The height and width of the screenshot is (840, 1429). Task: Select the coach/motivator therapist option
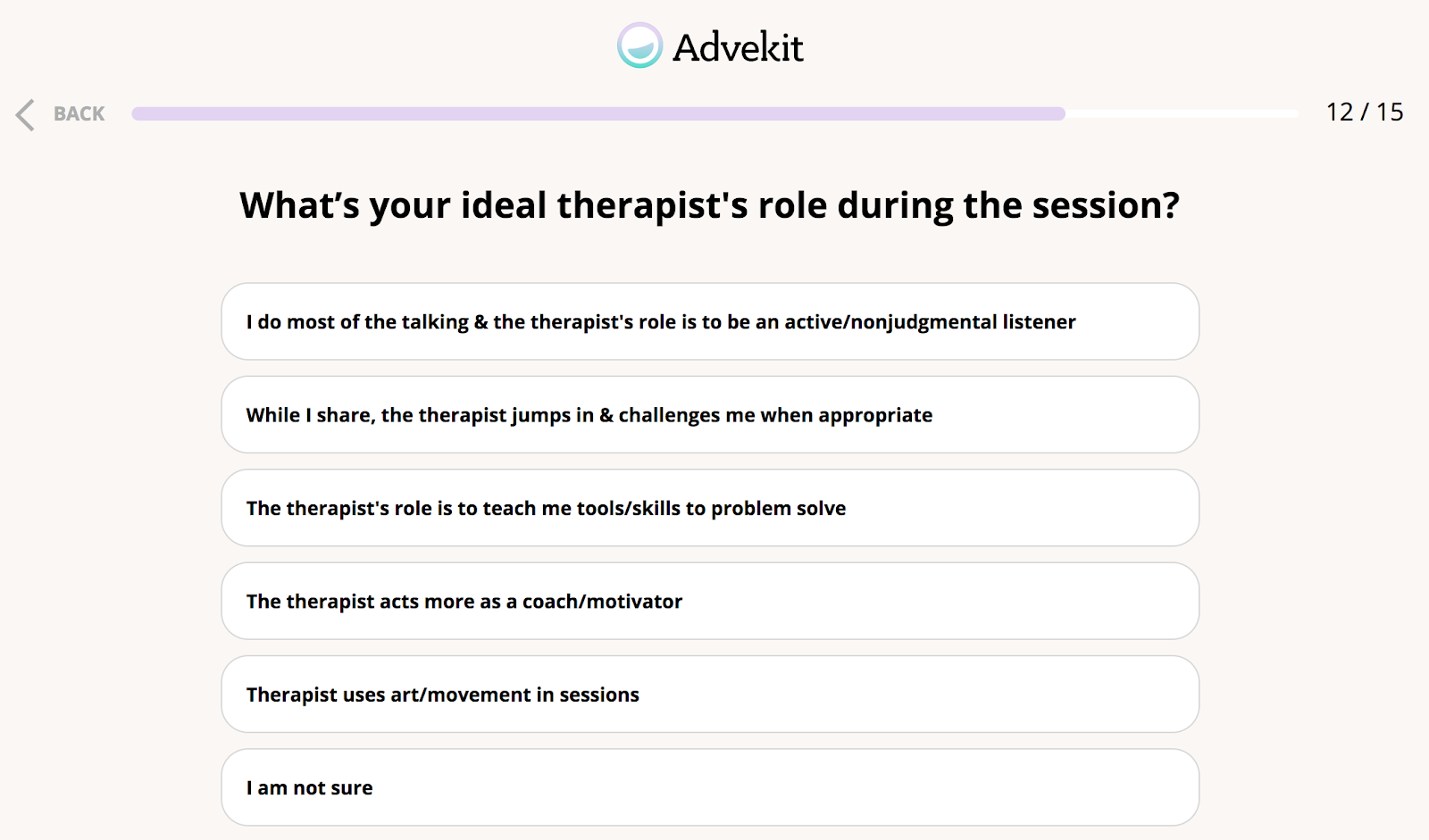[710, 601]
